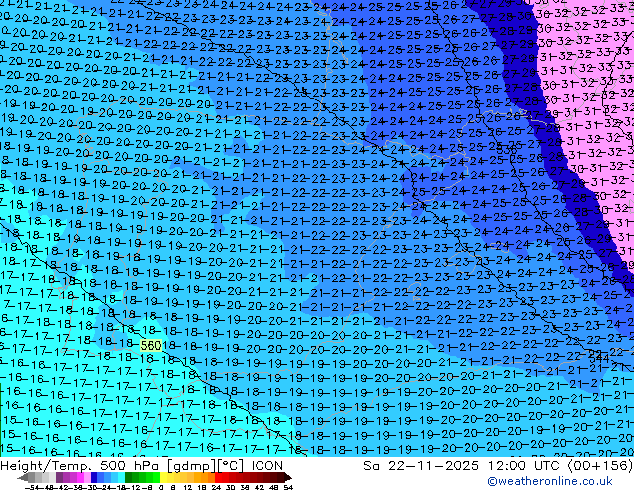
Task: Click the yellow swatch in color scale
Action: click(x=164, y=477)
